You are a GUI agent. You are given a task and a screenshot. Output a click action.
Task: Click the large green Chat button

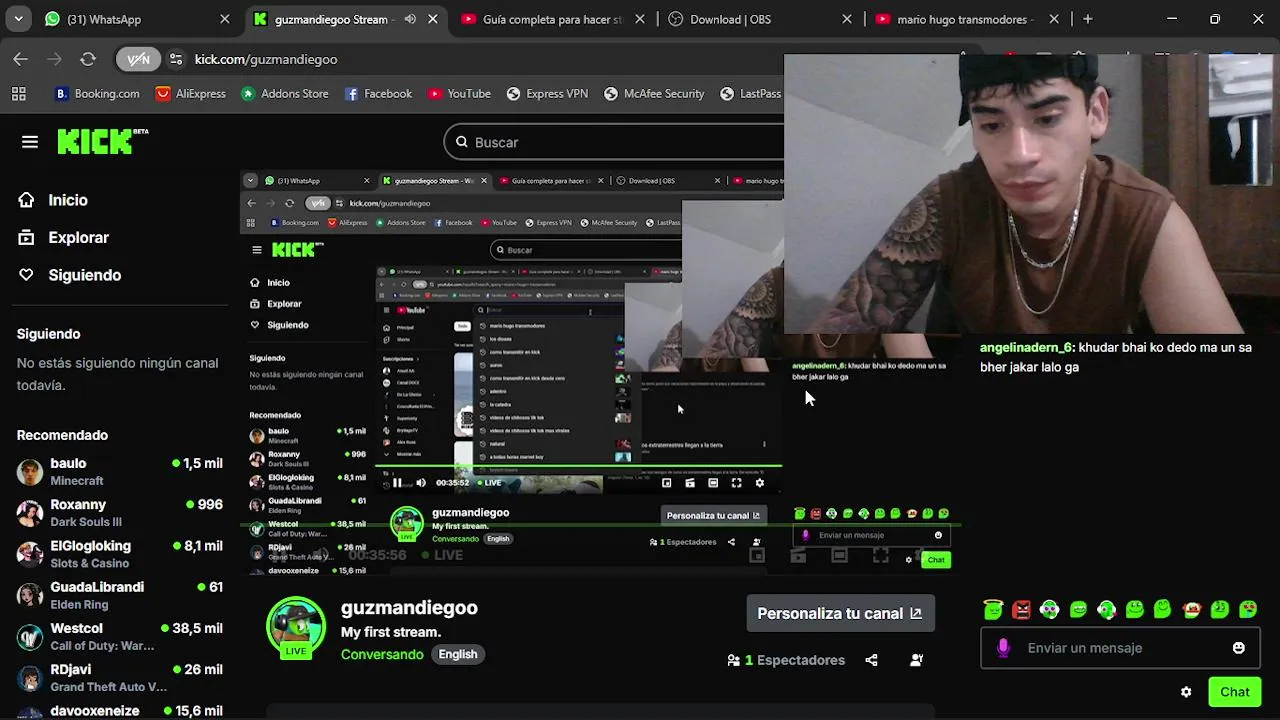[1235, 692]
